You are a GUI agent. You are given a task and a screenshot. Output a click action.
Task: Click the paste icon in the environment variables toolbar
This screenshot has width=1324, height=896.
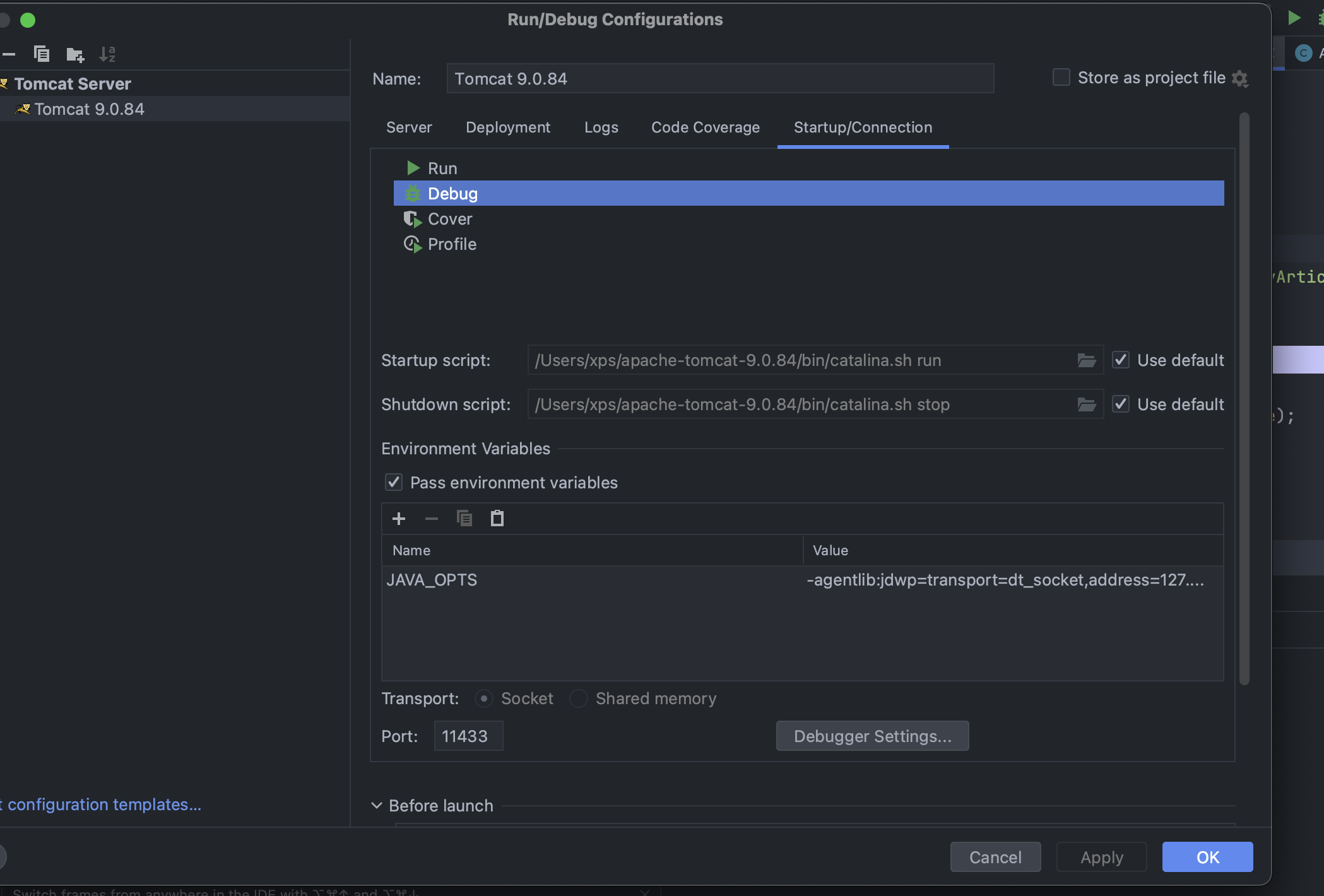tap(497, 519)
